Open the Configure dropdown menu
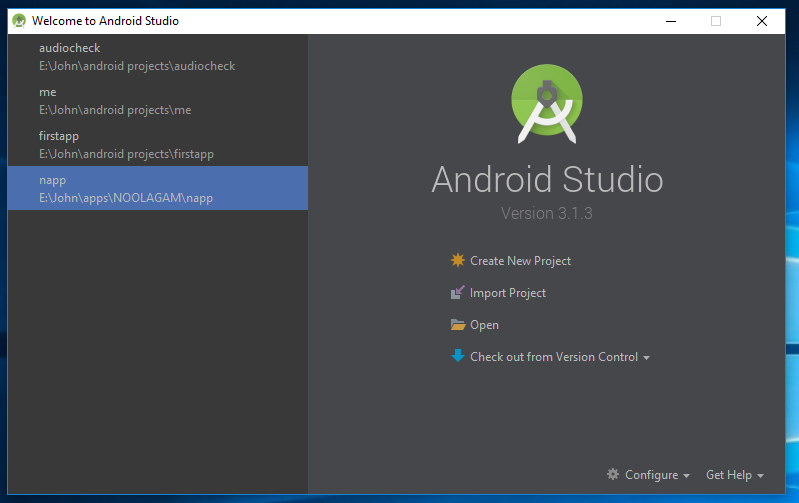The width and height of the screenshot is (799, 503). [x=651, y=475]
